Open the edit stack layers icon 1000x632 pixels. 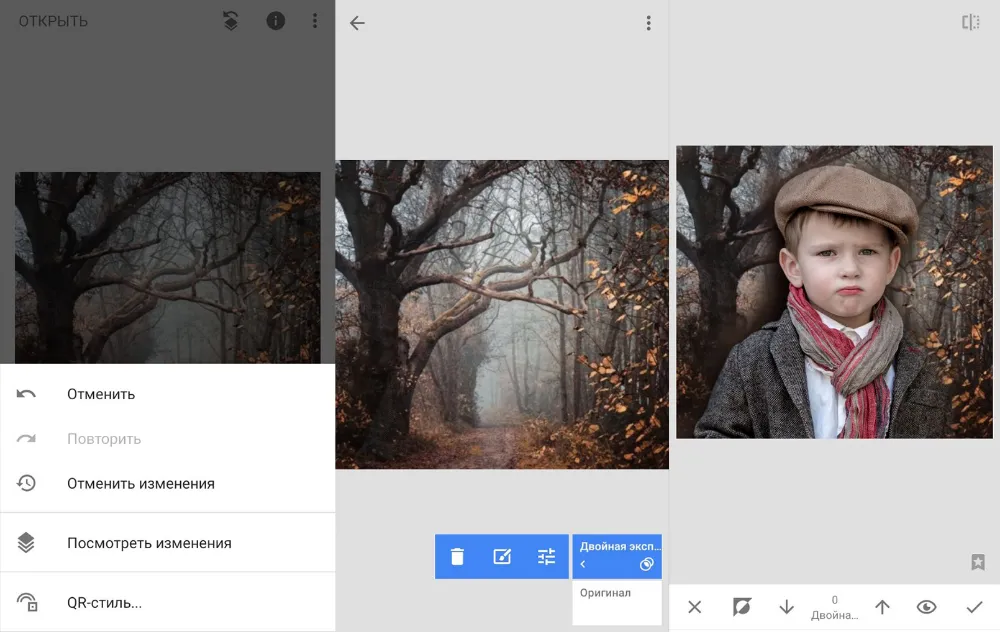click(x=231, y=21)
